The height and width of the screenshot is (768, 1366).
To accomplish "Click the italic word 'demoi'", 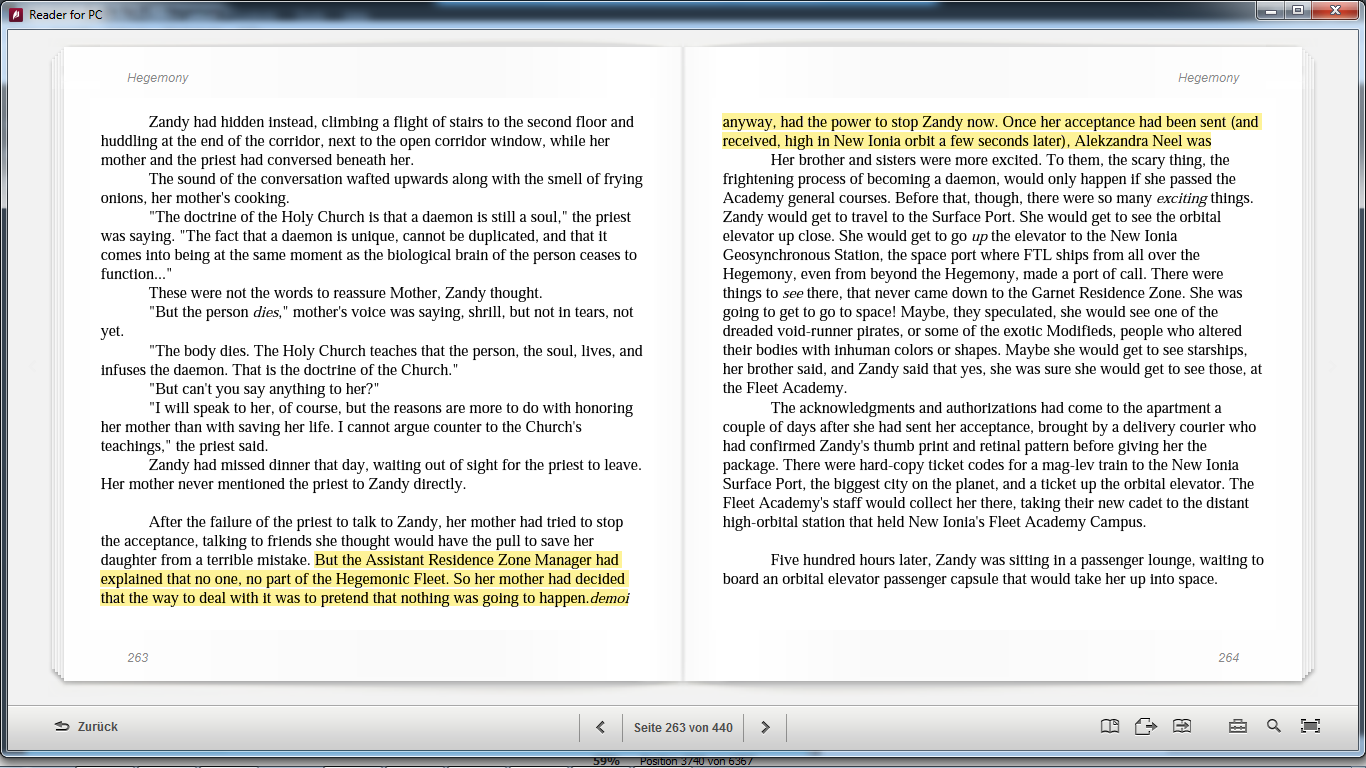I will tap(609, 599).
